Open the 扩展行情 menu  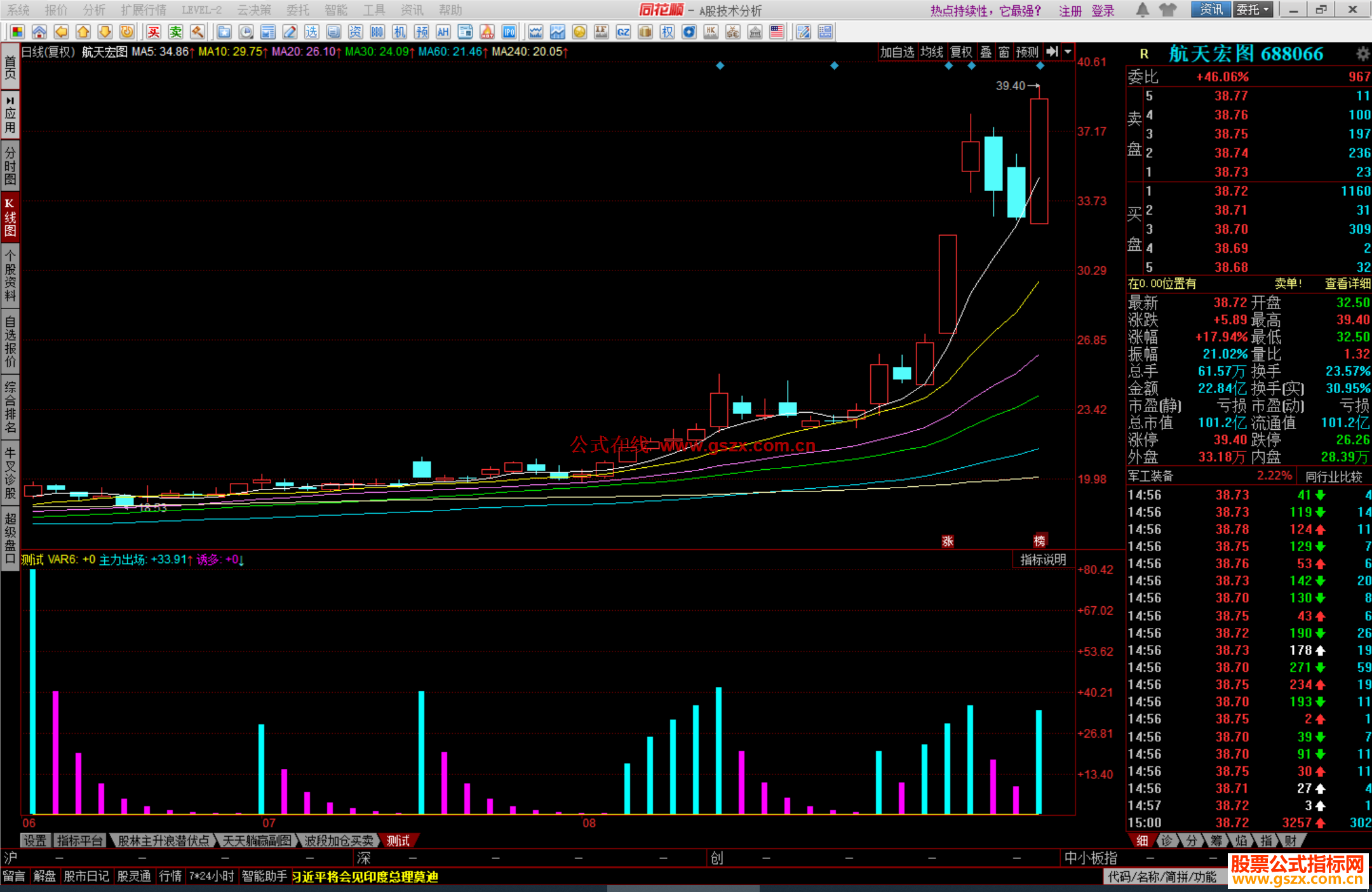[x=144, y=10]
